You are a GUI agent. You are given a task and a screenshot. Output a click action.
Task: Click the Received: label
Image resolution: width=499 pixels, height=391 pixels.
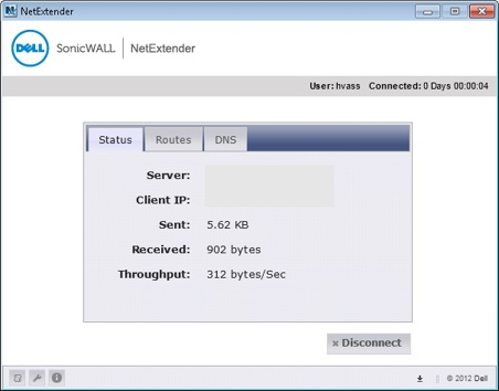tap(161, 250)
